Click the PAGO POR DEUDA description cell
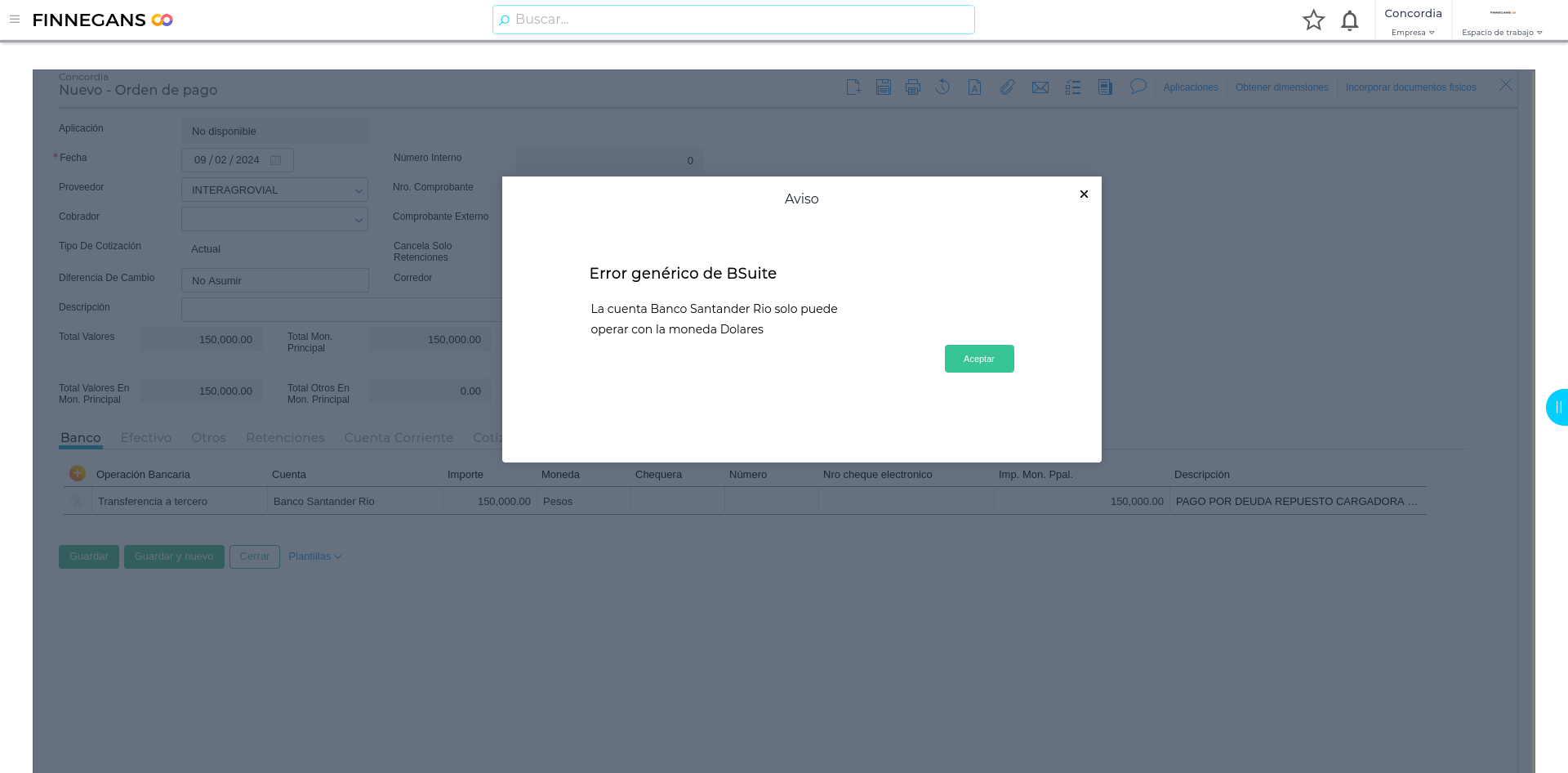This screenshot has height=773, width=1568. (1298, 502)
